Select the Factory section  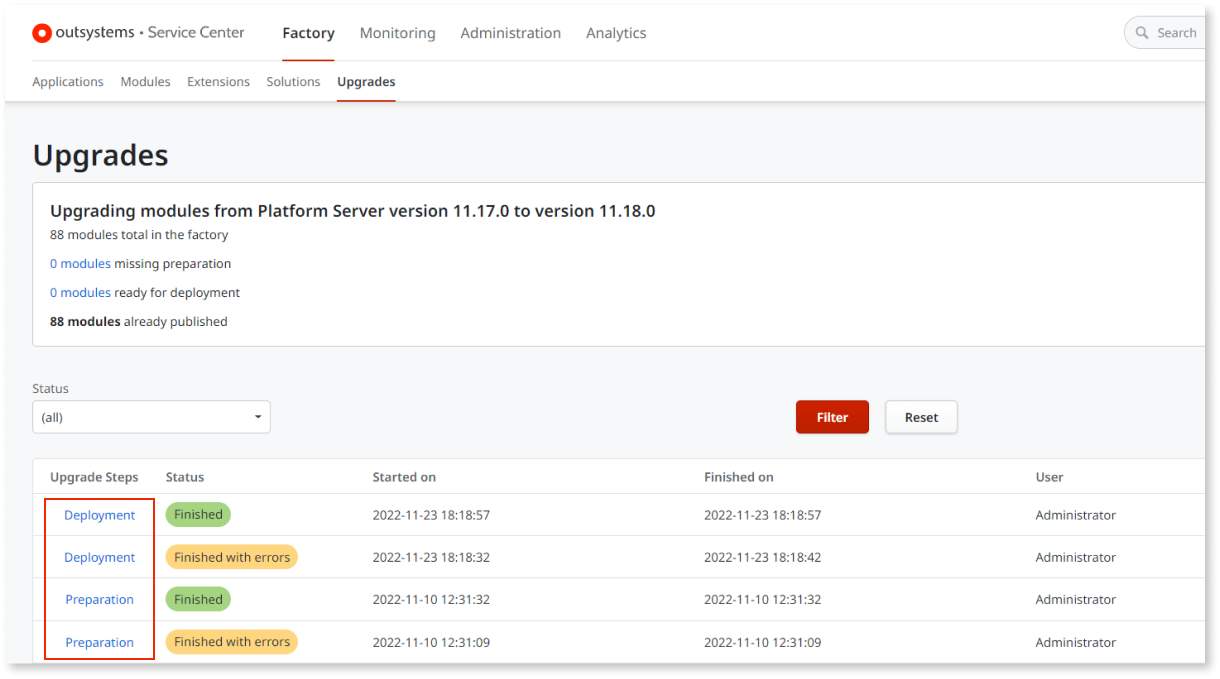click(308, 33)
